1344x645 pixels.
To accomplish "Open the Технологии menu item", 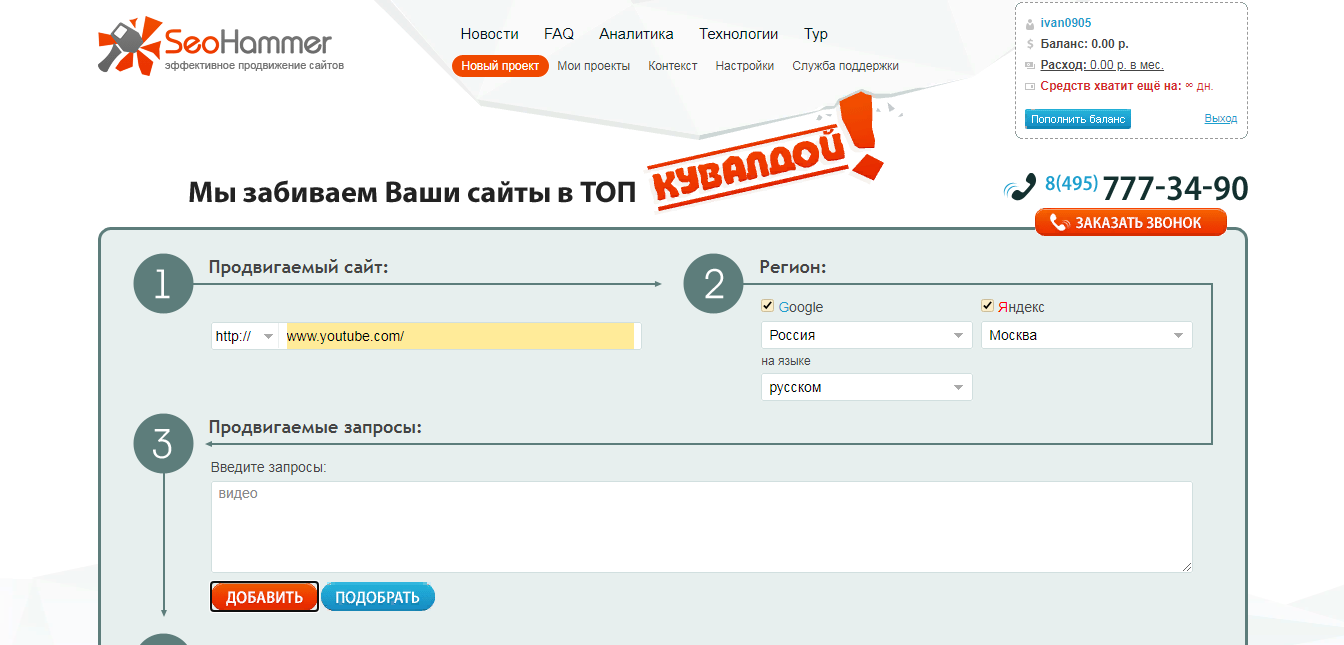I will 739,34.
